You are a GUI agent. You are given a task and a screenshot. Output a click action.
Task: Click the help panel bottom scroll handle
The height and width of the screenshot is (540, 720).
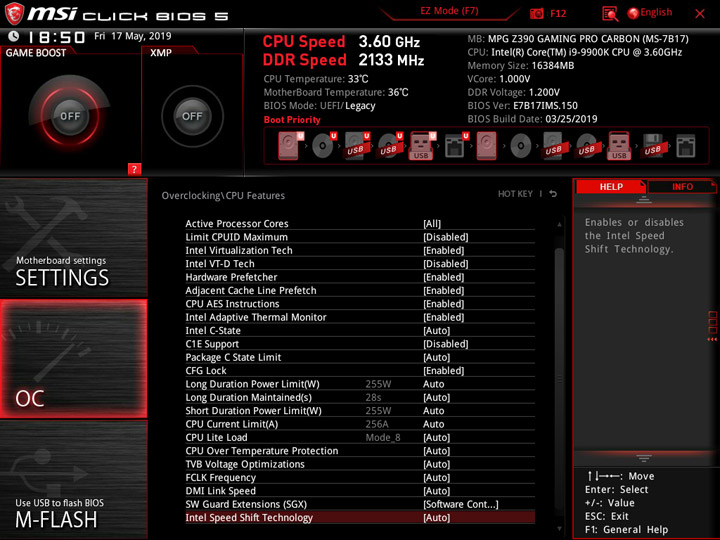644,458
